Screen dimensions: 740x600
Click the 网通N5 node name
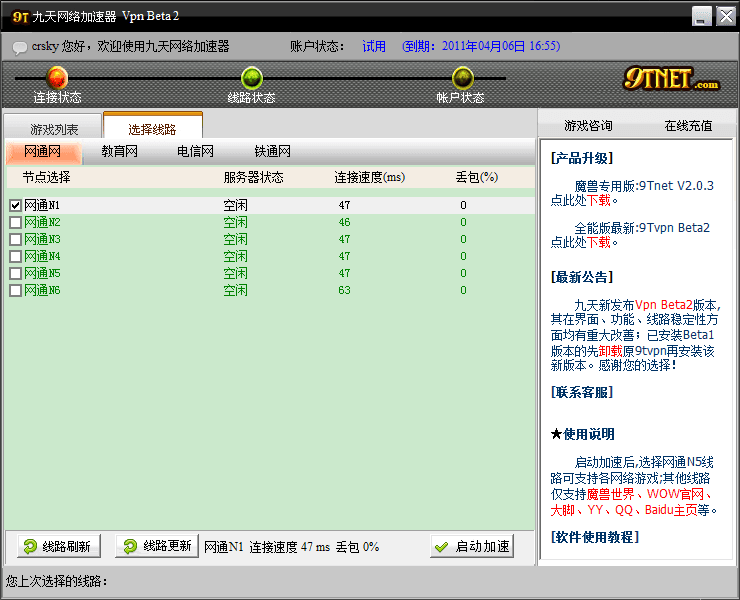pyautogui.click(x=42, y=273)
